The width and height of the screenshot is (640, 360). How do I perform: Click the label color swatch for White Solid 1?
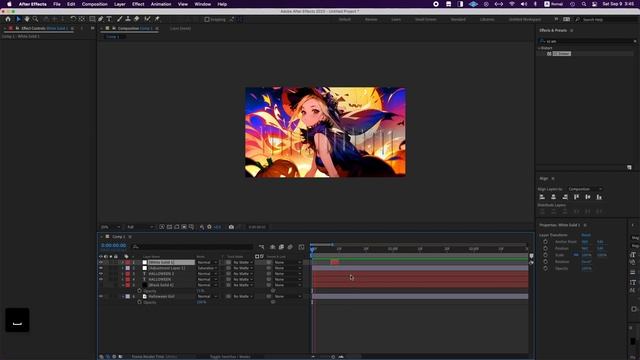click(128, 262)
